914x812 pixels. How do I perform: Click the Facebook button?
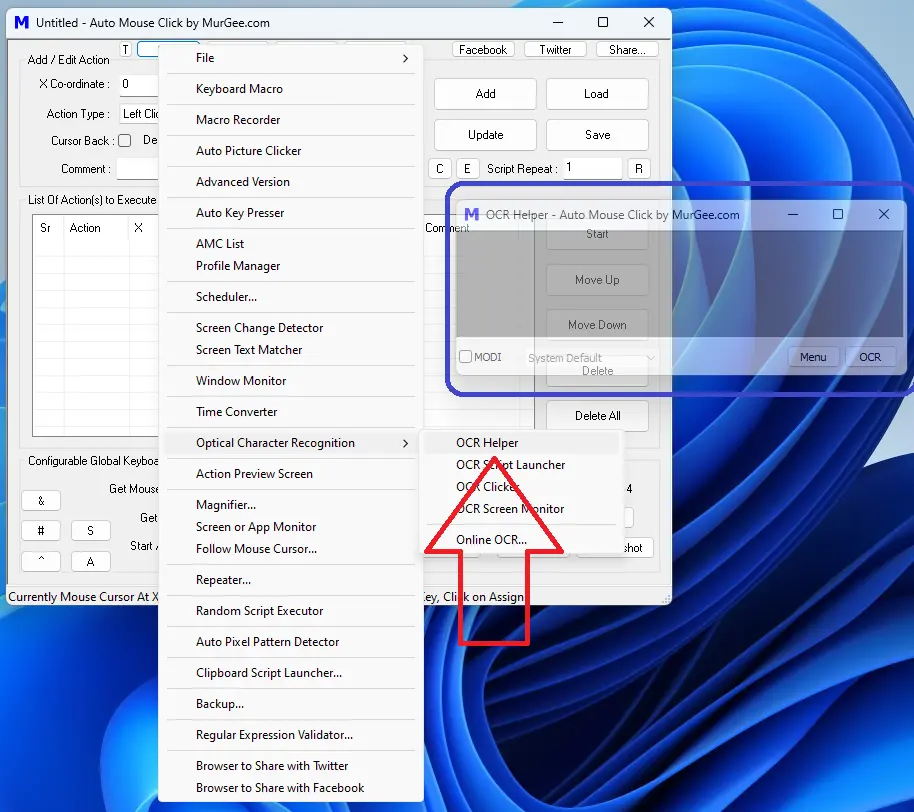(483, 50)
